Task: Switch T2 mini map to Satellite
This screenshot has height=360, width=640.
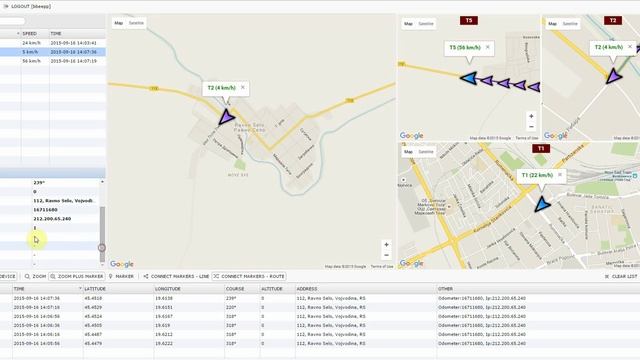Action: pos(570,24)
